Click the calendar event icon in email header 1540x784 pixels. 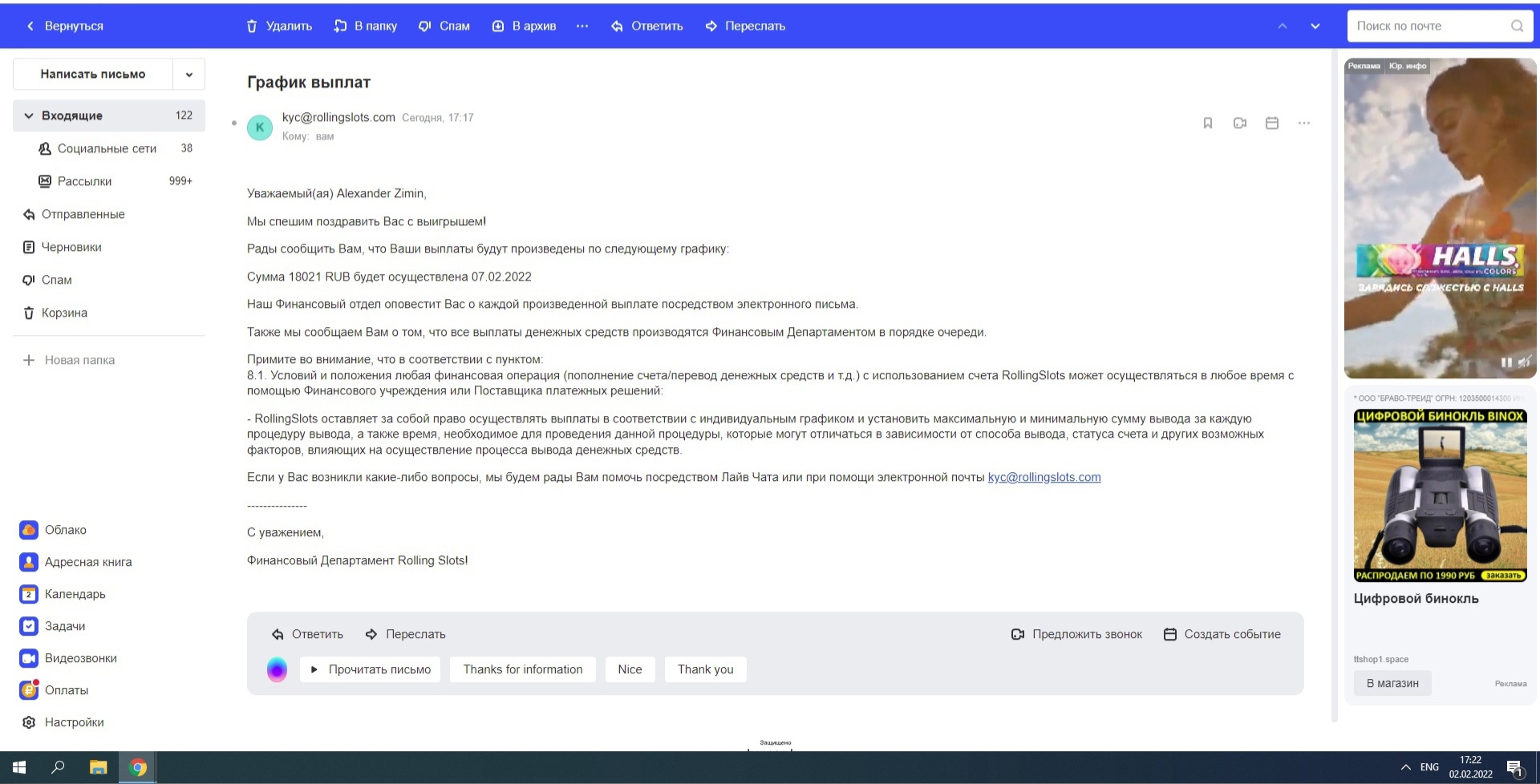(1272, 123)
